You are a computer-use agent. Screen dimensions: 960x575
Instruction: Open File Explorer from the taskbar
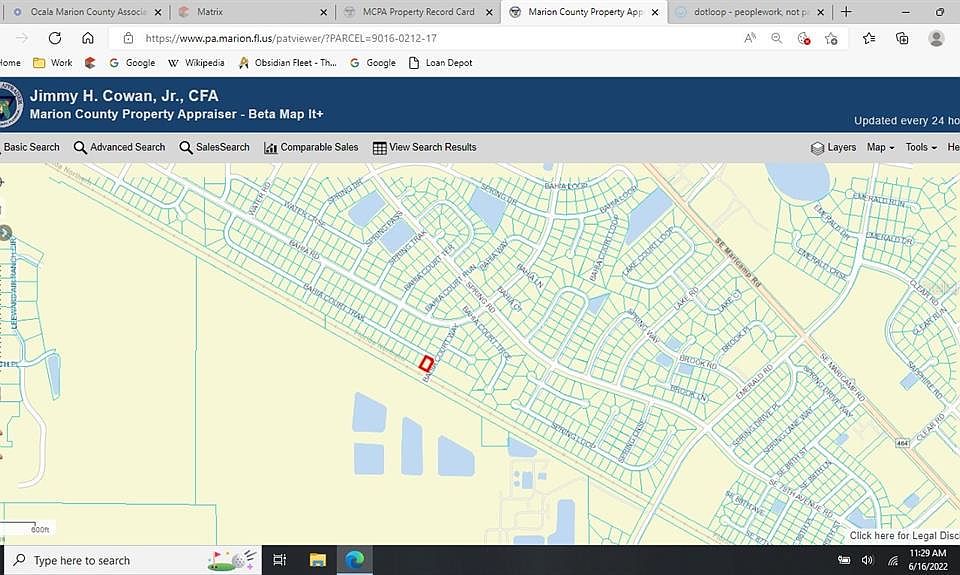pyautogui.click(x=318, y=560)
